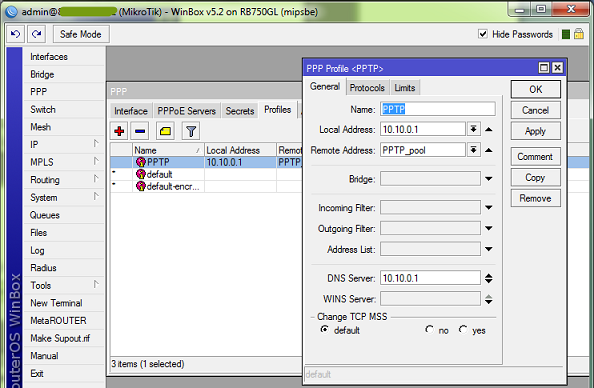Select the Profiles tab

click(x=277, y=110)
